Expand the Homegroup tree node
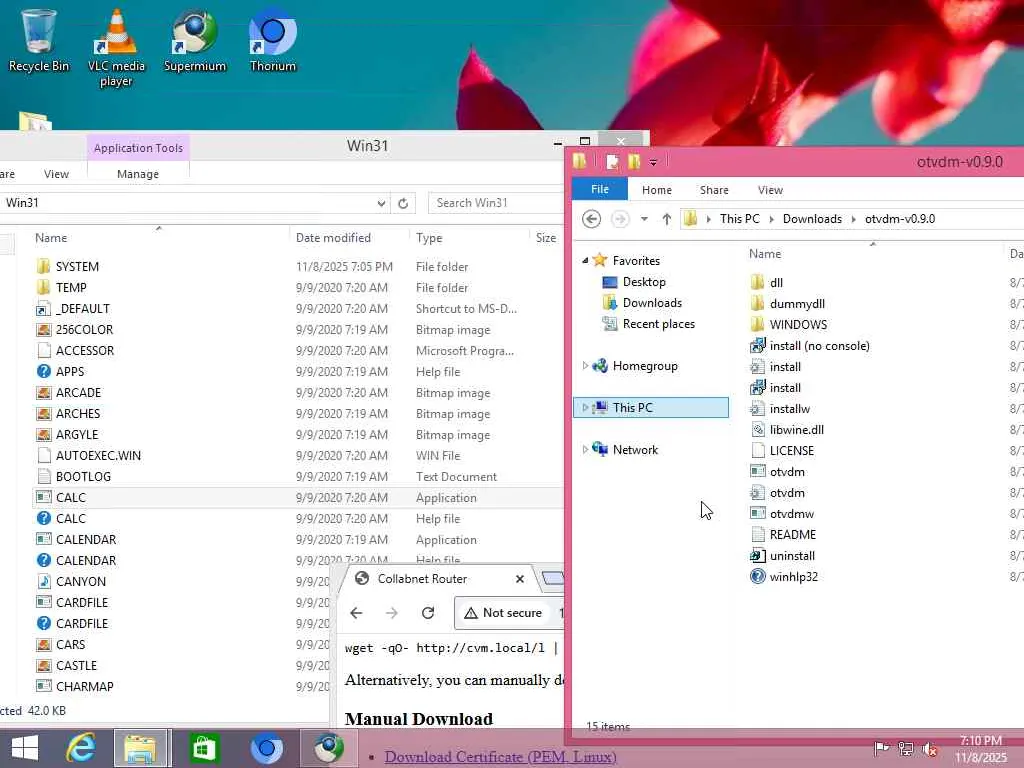The height and width of the screenshot is (768, 1024). 585,366
